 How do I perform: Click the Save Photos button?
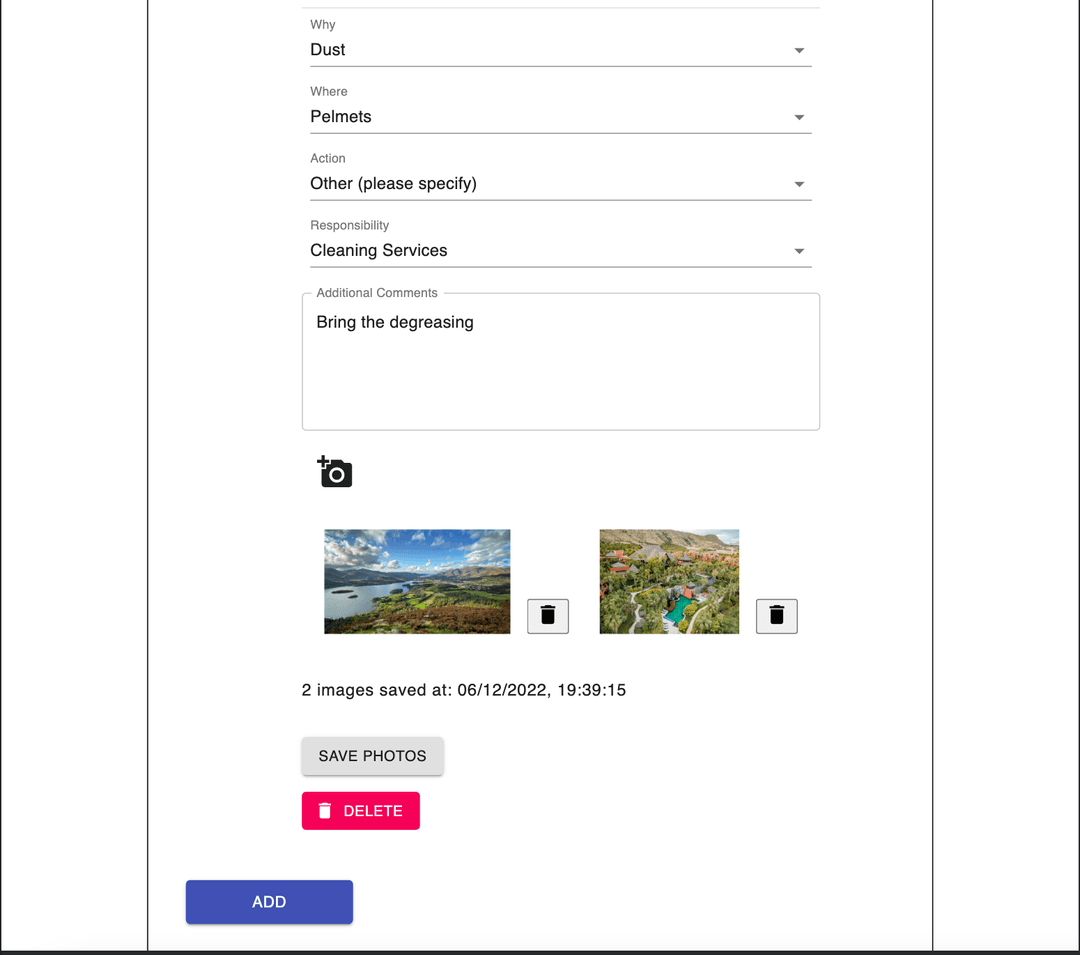click(x=373, y=756)
